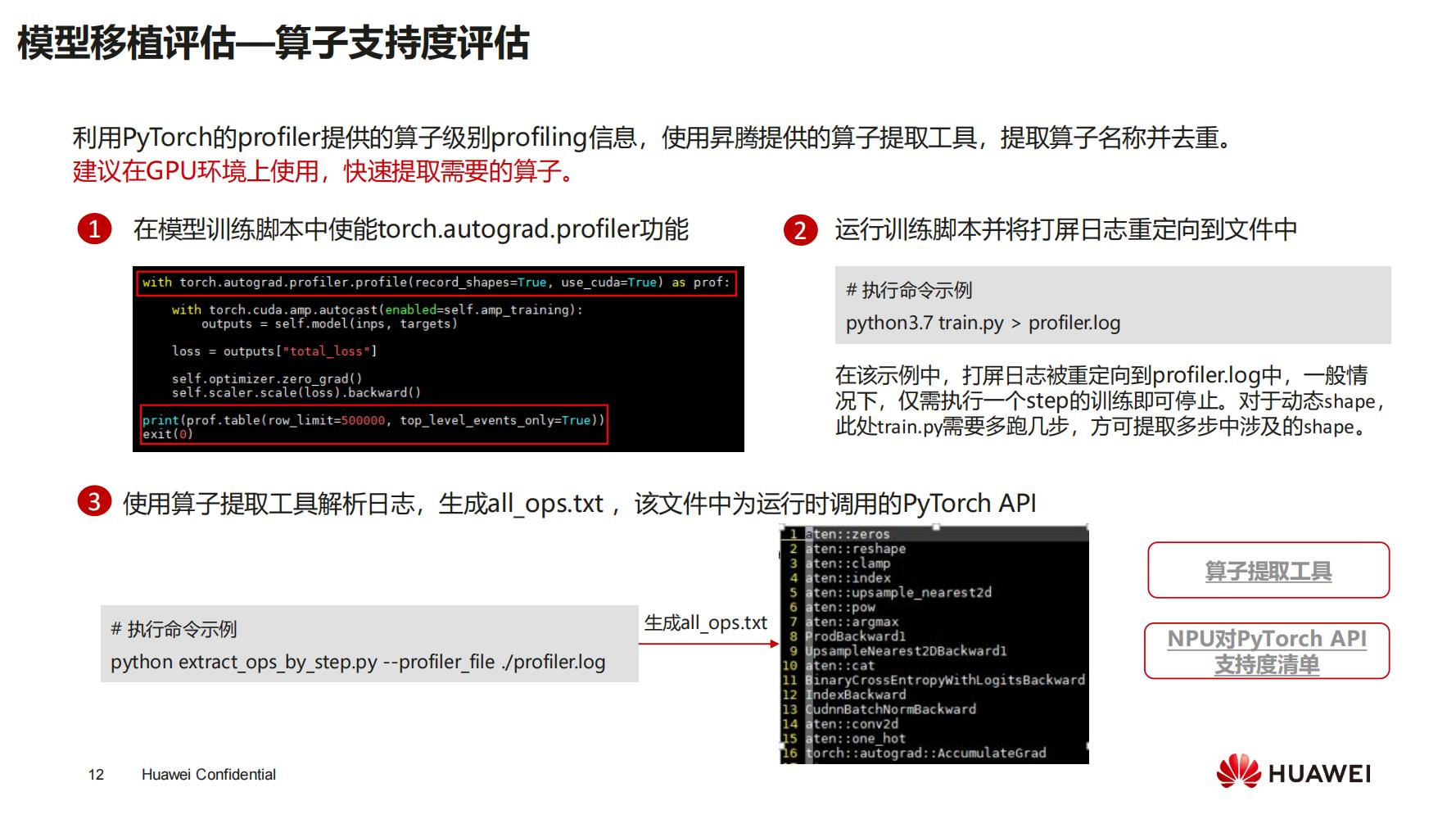The width and height of the screenshot is (1456, 819).
Task: Click the line IndexBackward
Action: [x=856, y=695]
